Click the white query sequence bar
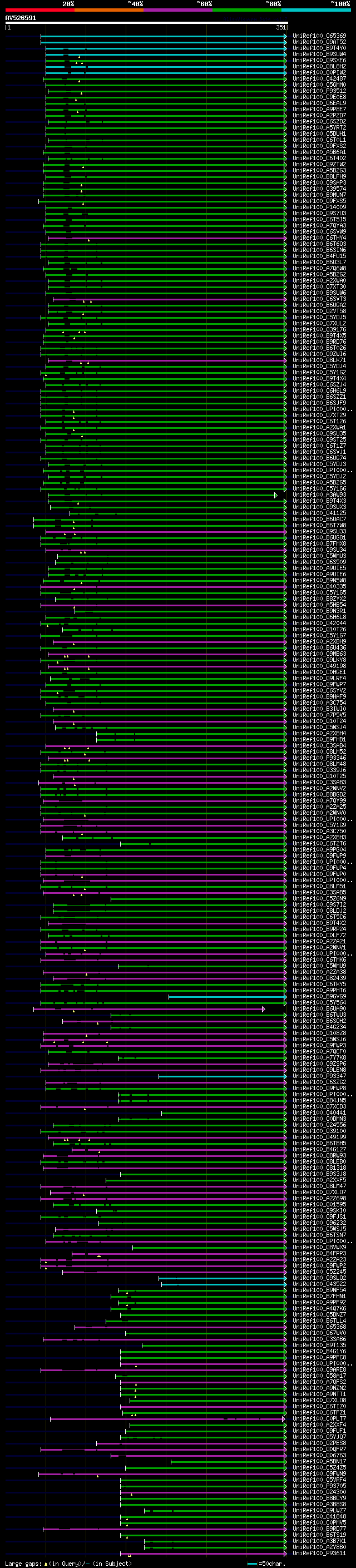Screen dimensions: 356x1568 point(147,23)
